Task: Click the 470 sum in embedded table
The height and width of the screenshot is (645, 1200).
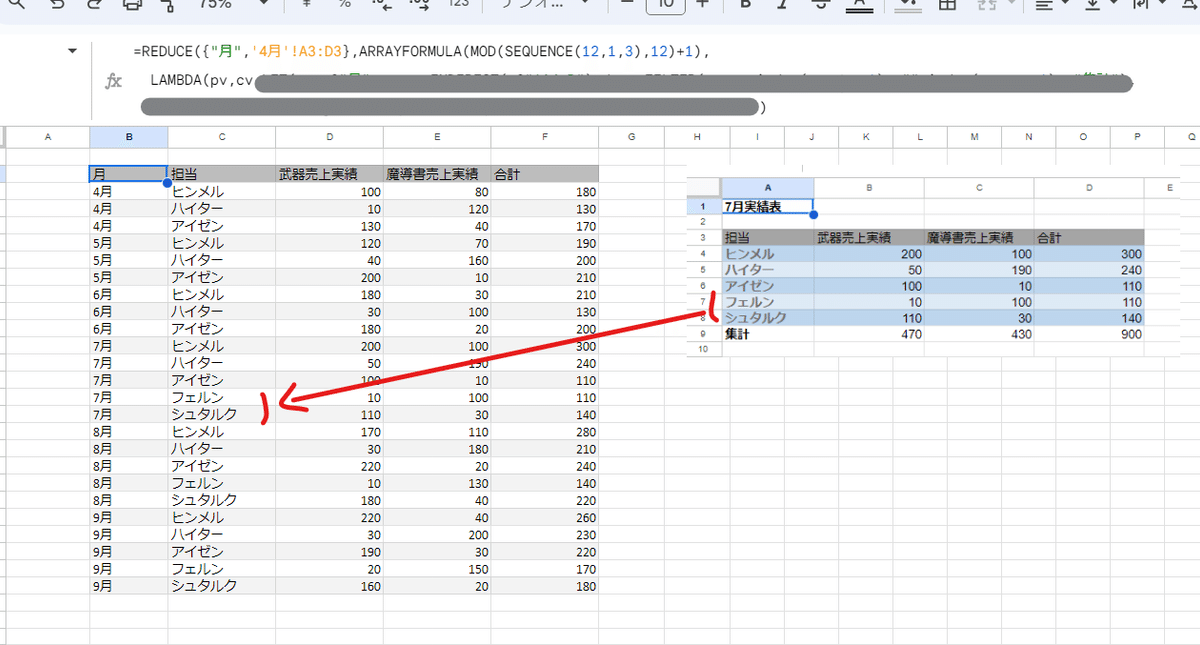Action: pyautogui.click(x=869, y=335)
